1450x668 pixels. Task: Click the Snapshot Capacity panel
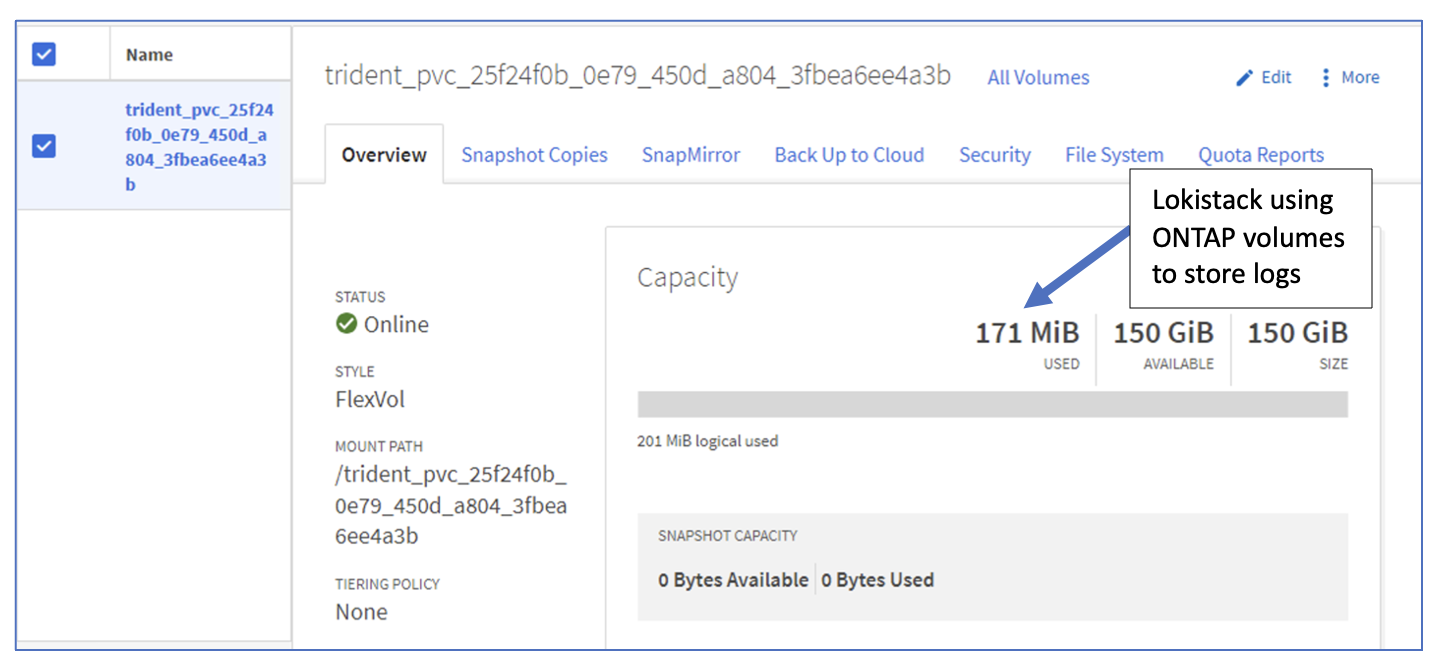pyautogui.click(x=992, y=567)
